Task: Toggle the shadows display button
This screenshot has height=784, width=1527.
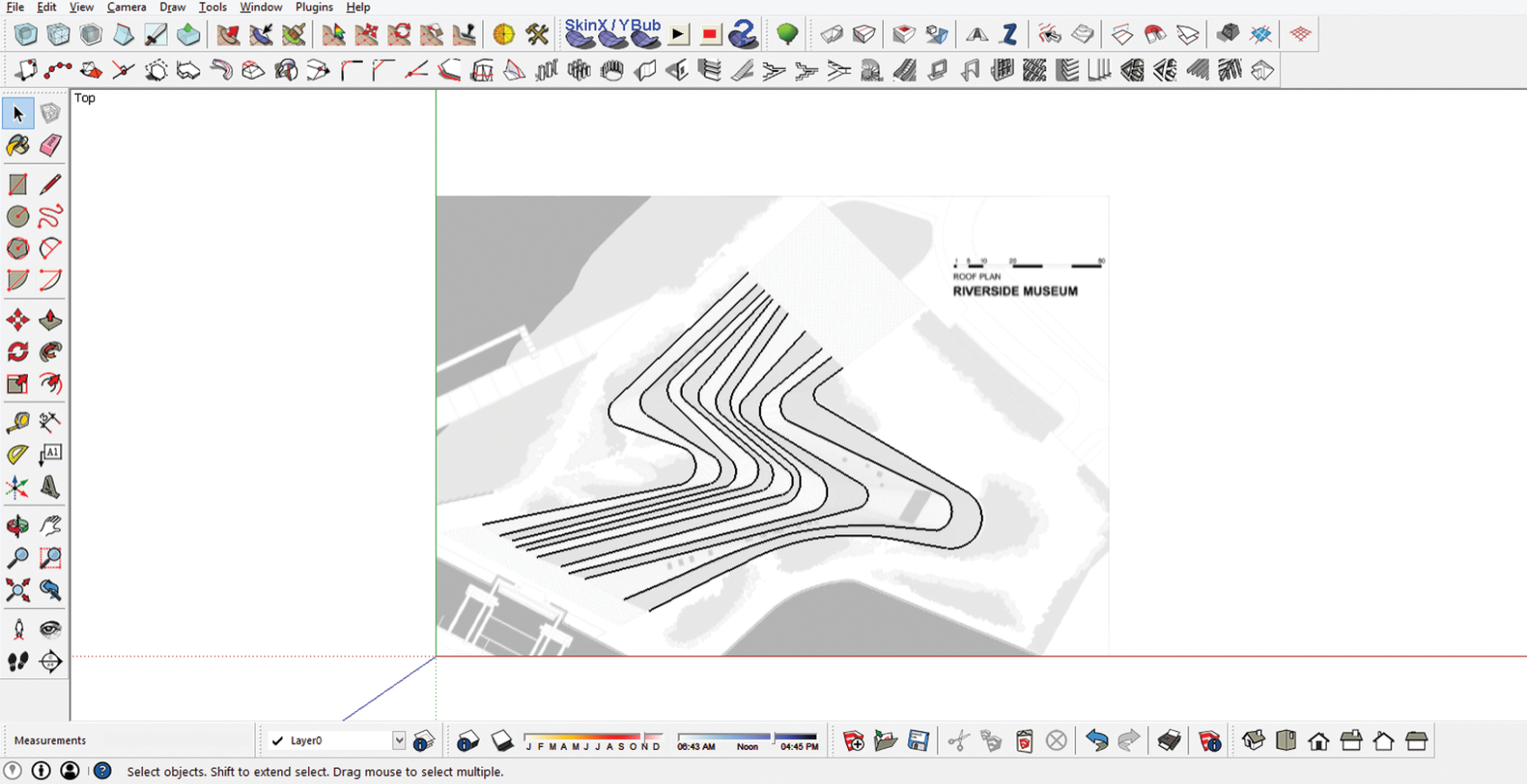Action: 501,741
